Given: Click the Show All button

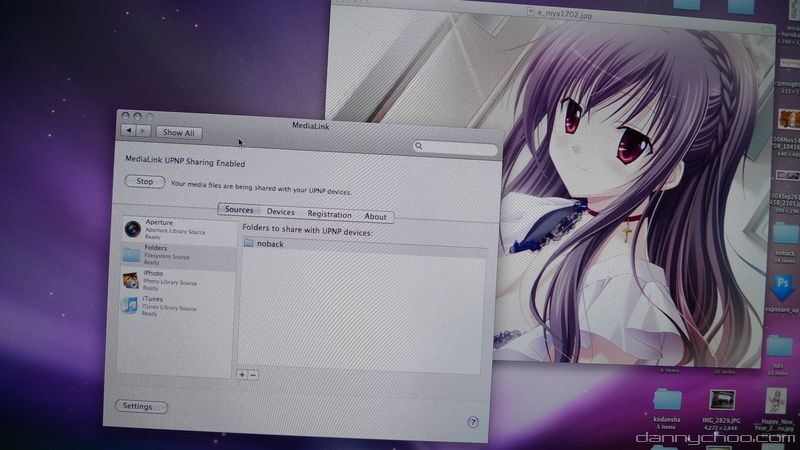Looking at the screenshot, I should [x=179, y=132].
